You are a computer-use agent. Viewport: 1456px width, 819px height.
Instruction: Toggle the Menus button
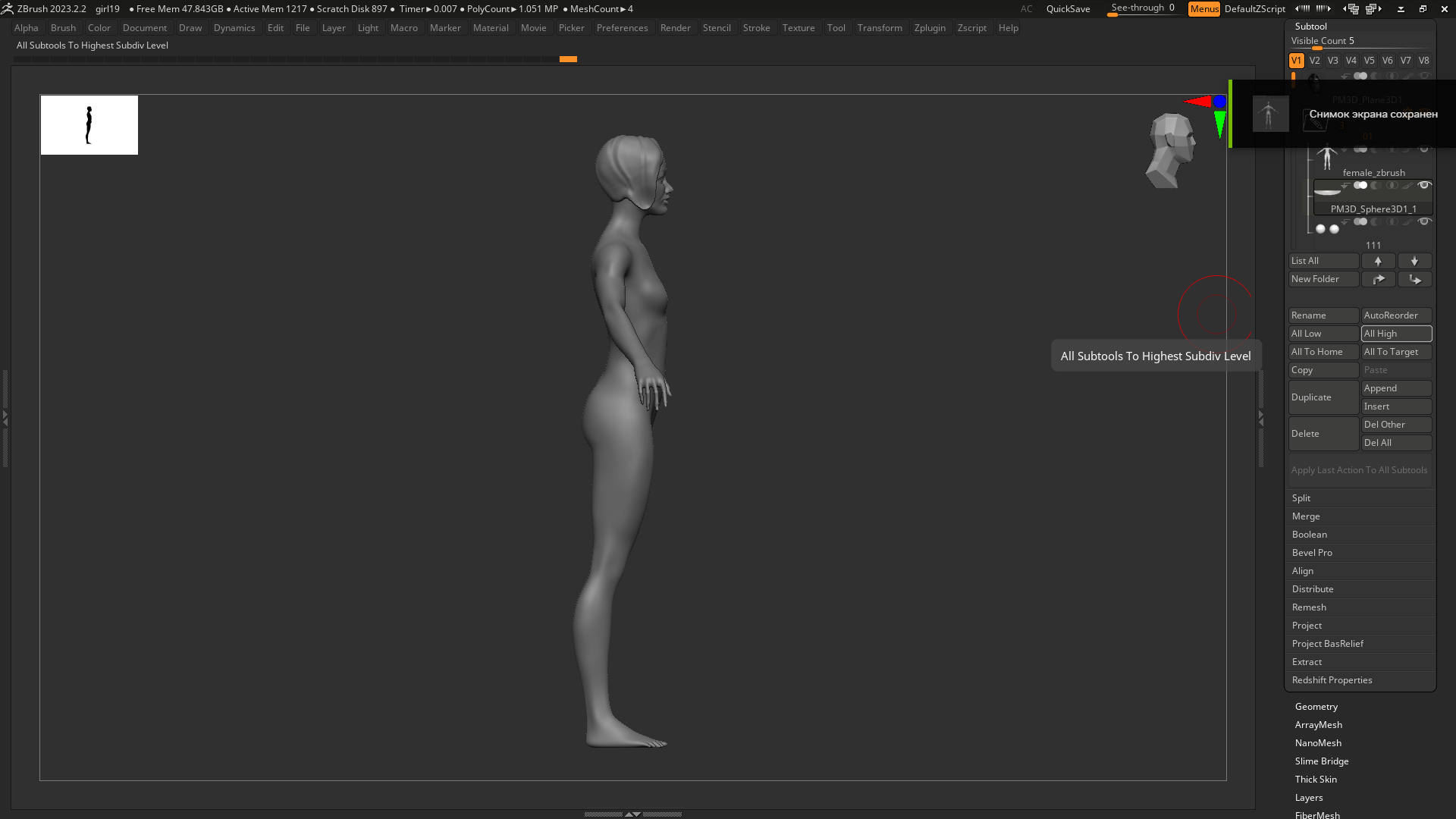[1203, 9]
